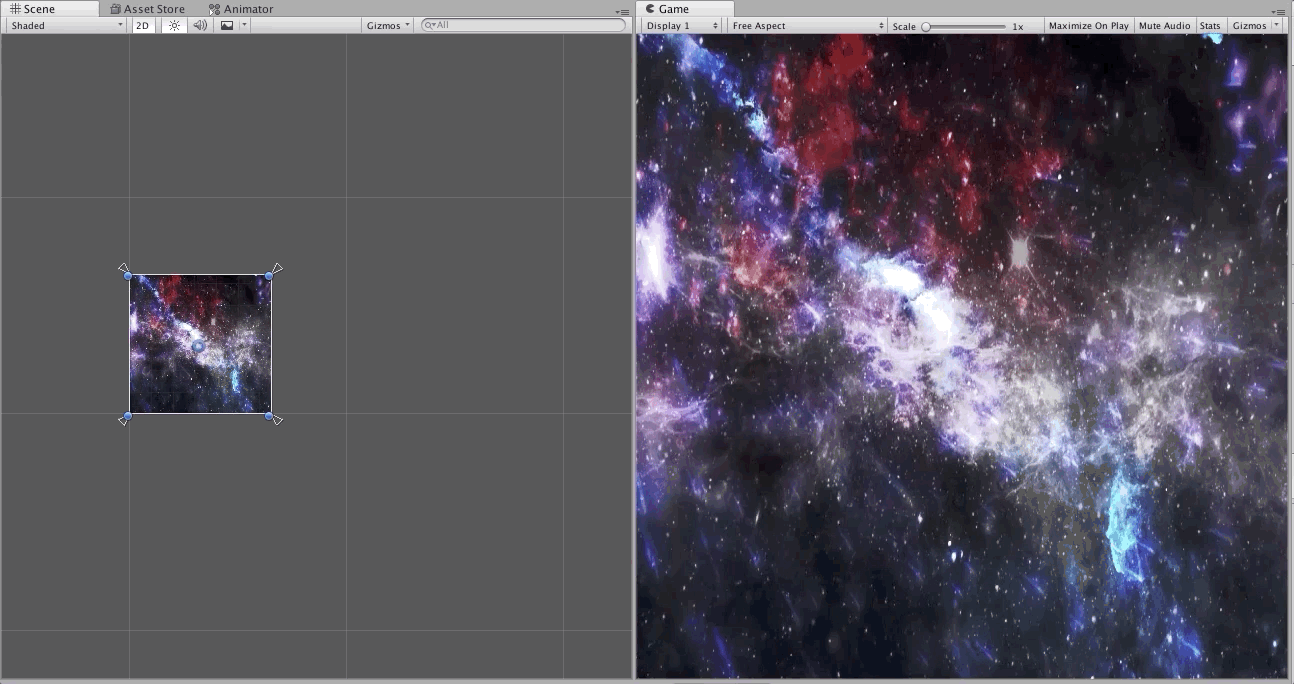1294x684 pixels.
Task: Open the Display 1 dropdown
Action: tap(681, 26)
